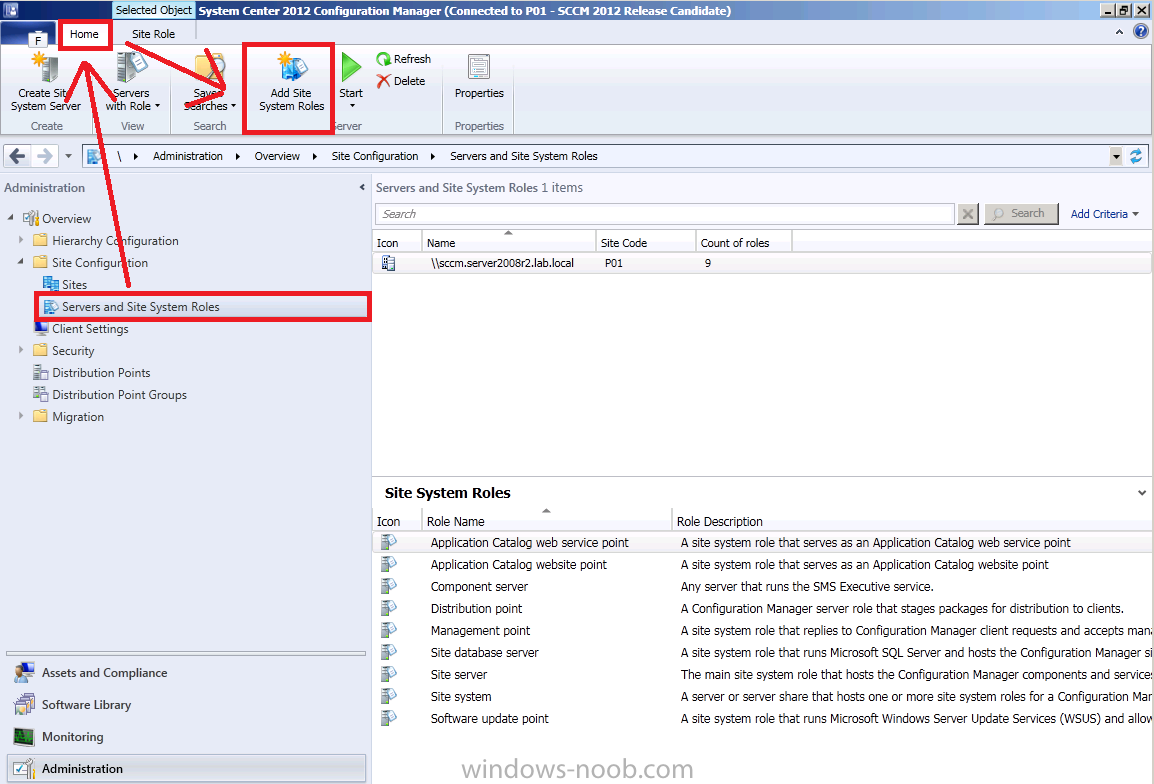1154x784 pixels.
Task: Click the ribbon Help icon
Action: tap(1140, 32)
